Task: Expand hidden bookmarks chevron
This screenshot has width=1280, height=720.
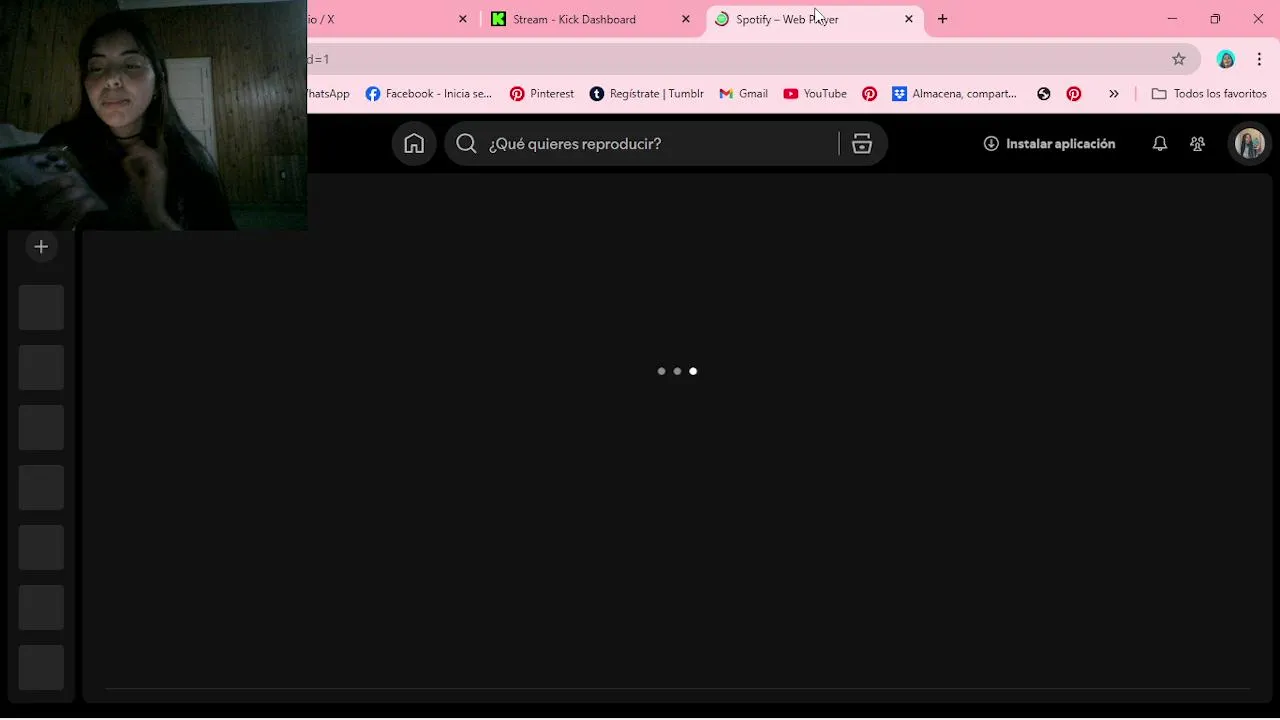Action: coord(1114,94)
